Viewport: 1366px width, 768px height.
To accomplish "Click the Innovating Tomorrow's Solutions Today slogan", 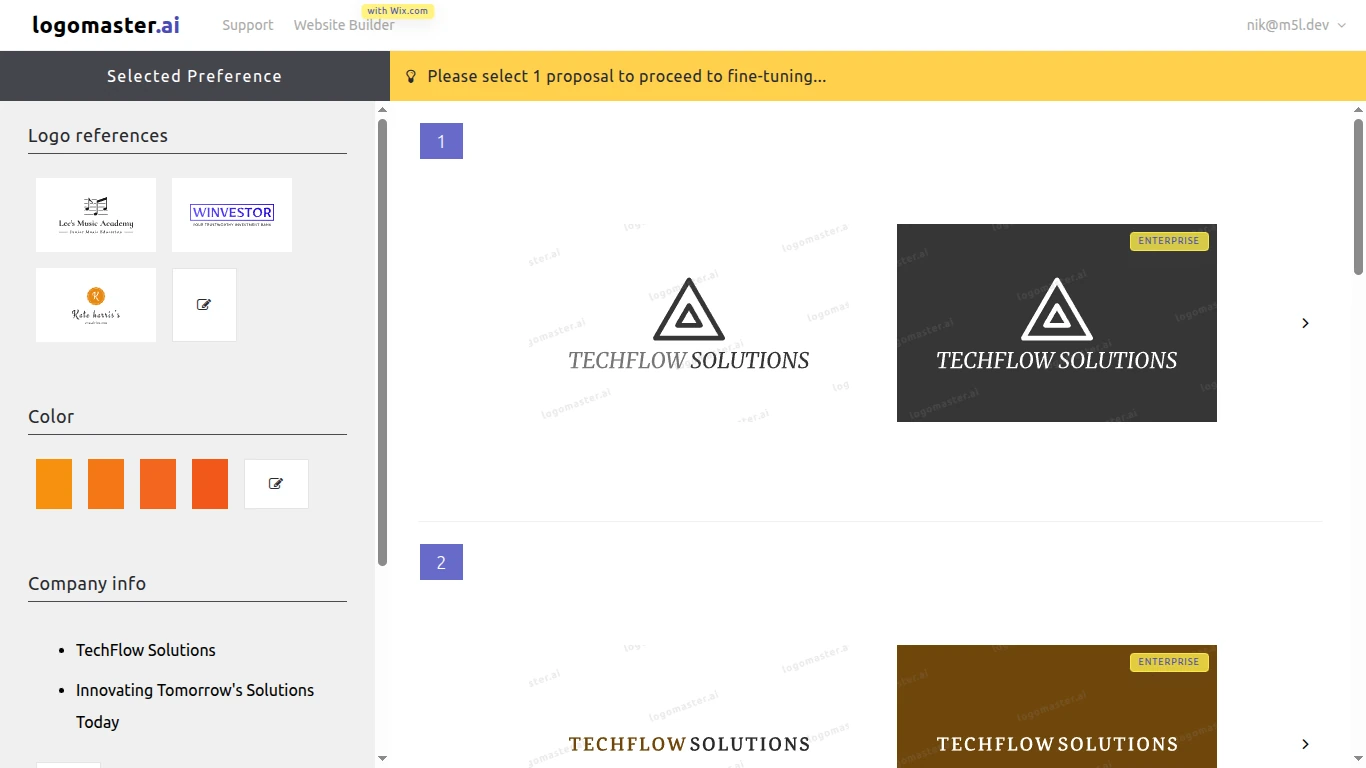I will pyautogui.click(x=195, y=706).
